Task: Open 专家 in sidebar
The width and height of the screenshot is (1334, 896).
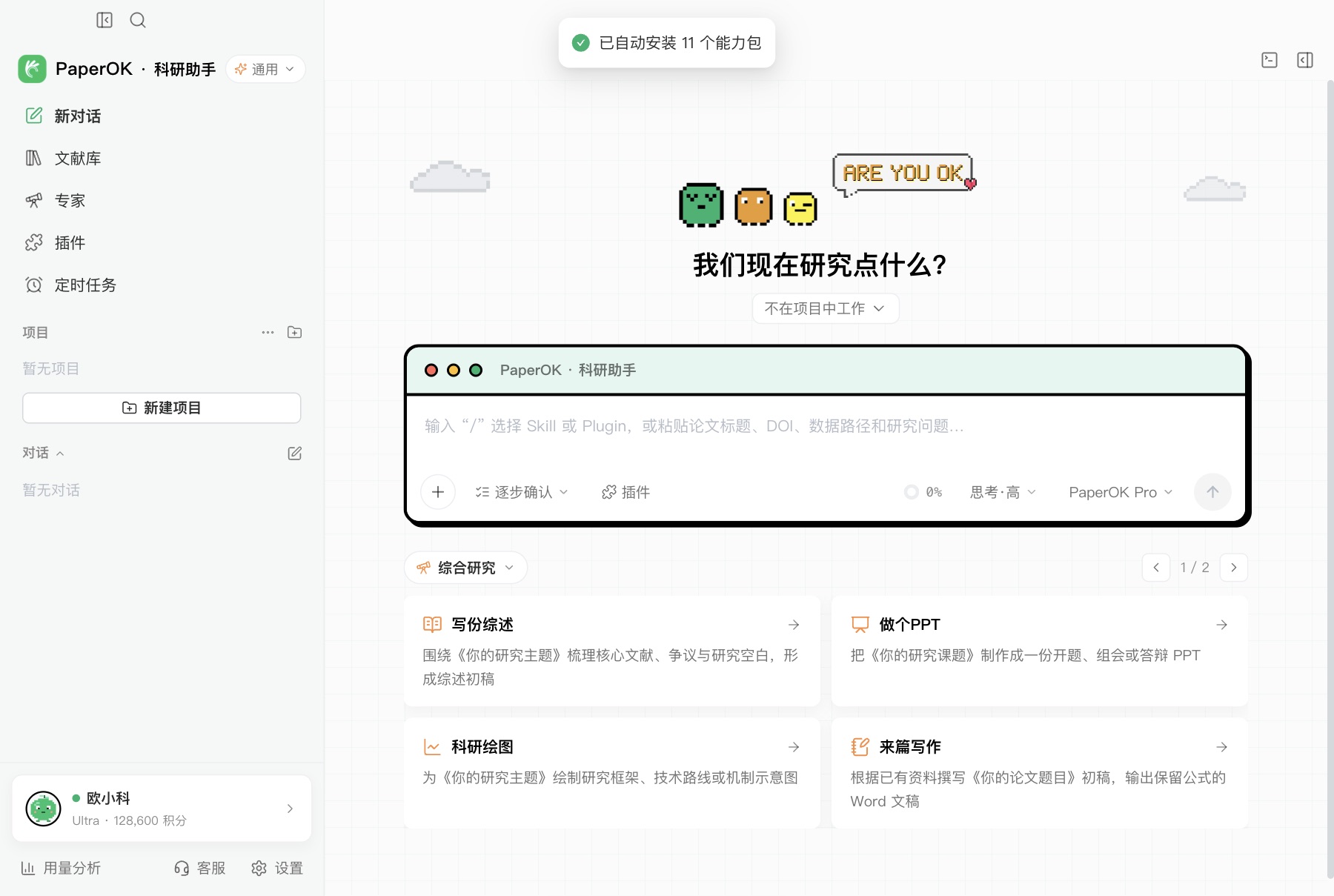Action: click(x=162, y=200)
